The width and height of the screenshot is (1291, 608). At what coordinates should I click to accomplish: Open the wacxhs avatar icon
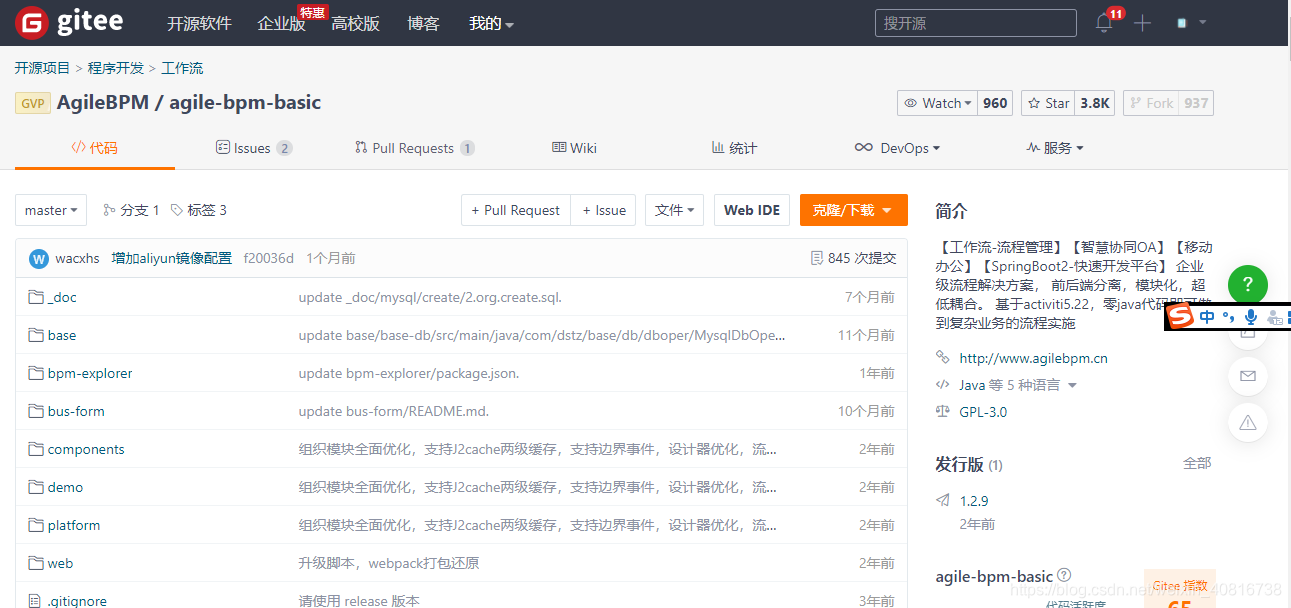[x=39, y=258]
